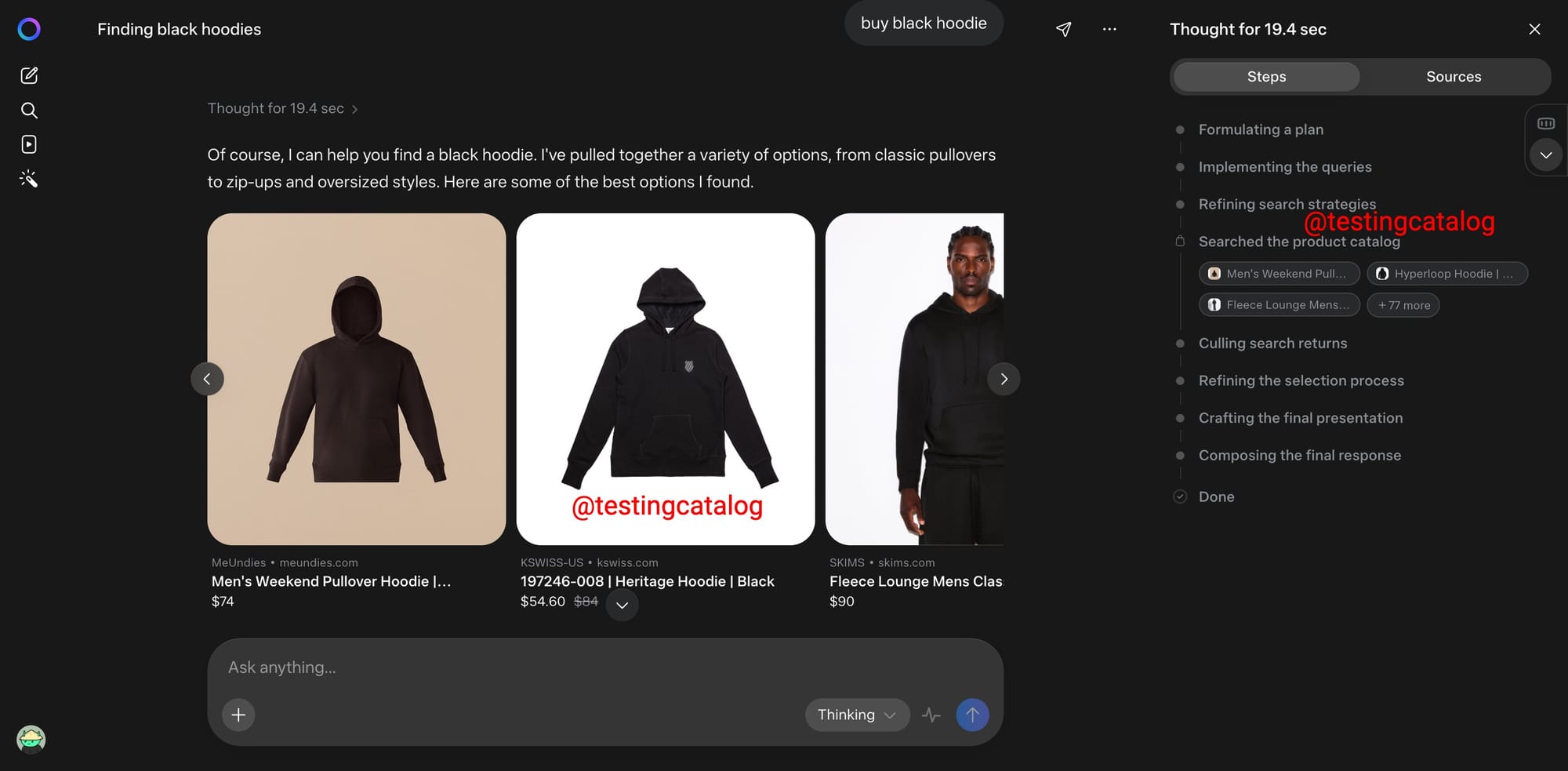Select the 'Refining search strategies' step

(x=1287, y=204)
